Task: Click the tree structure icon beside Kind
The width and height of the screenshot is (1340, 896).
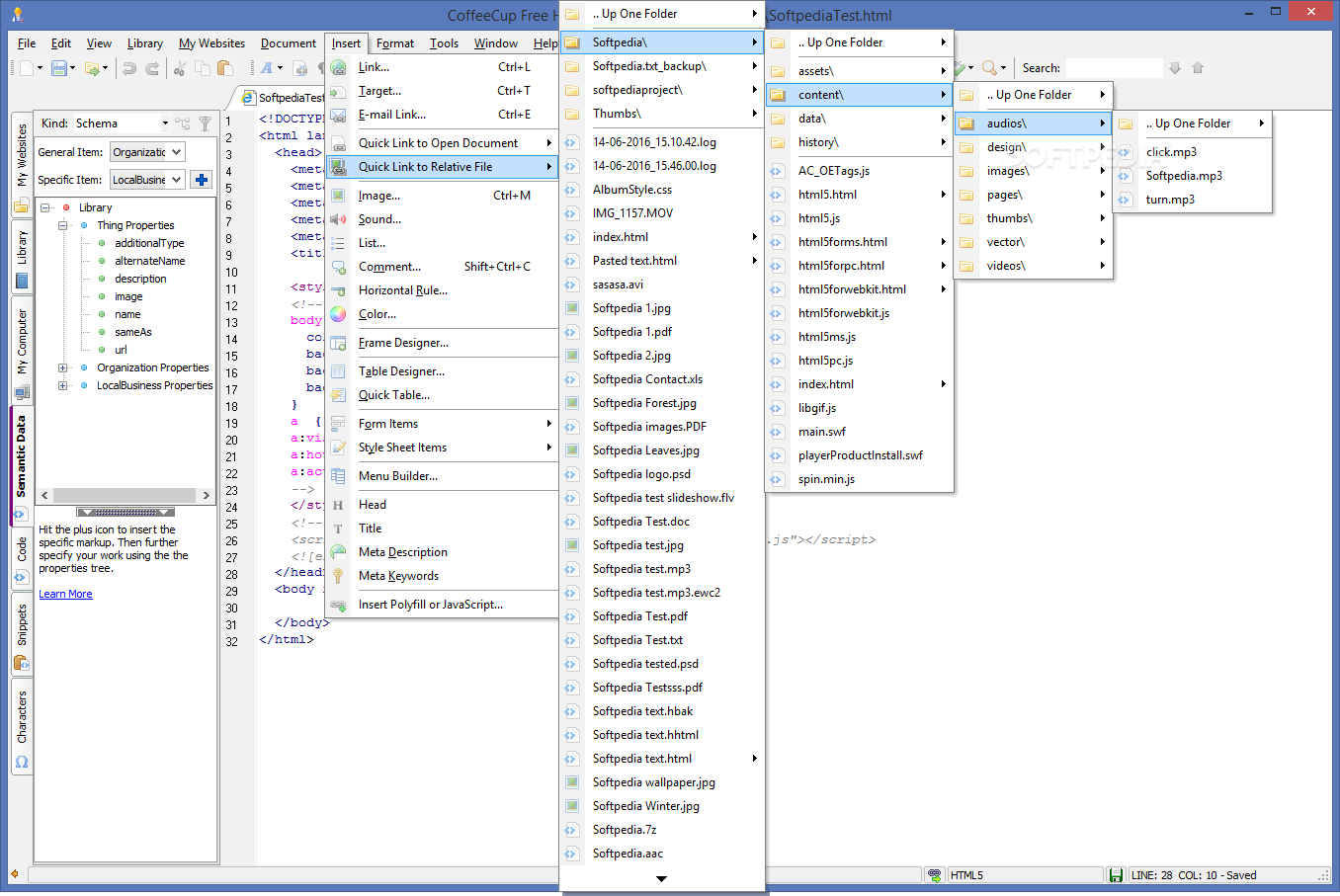Action: click(x=183, y=123)
